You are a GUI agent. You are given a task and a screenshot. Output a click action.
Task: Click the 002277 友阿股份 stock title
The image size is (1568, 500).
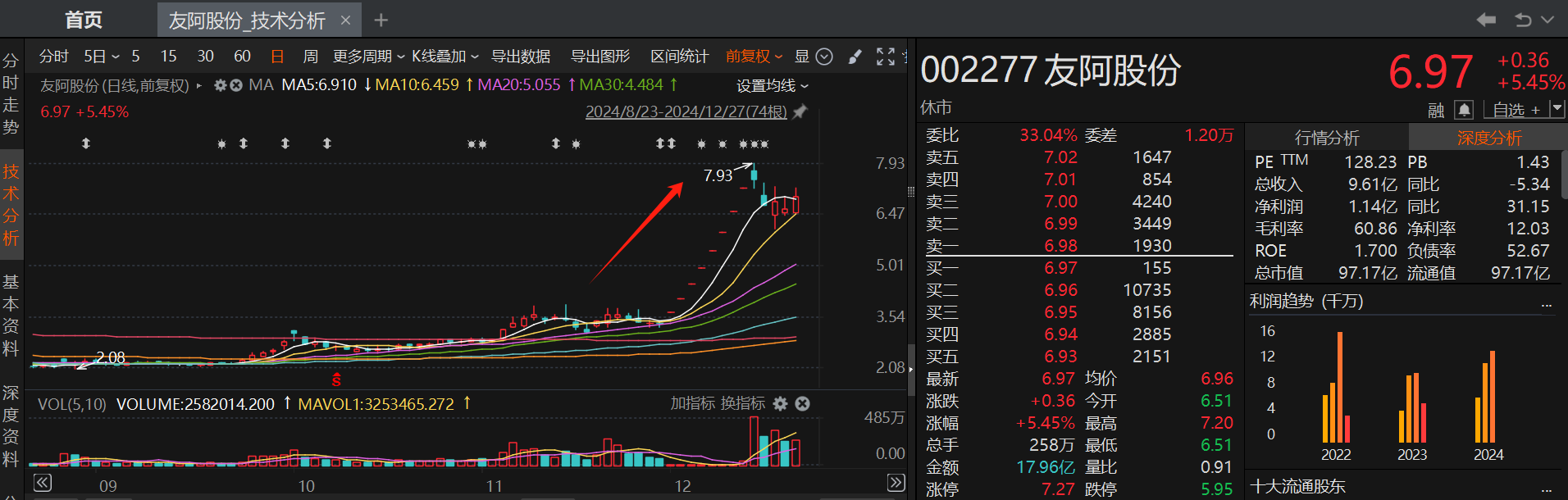[1051, 70]
